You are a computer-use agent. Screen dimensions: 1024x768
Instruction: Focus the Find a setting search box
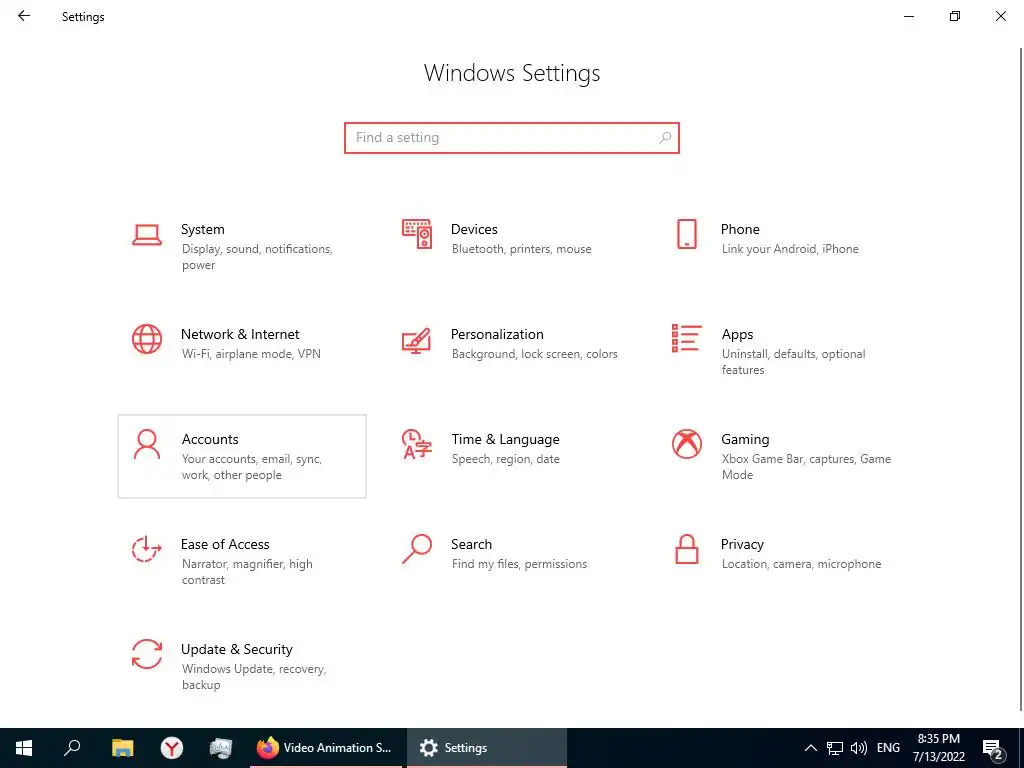click(512, 138)
